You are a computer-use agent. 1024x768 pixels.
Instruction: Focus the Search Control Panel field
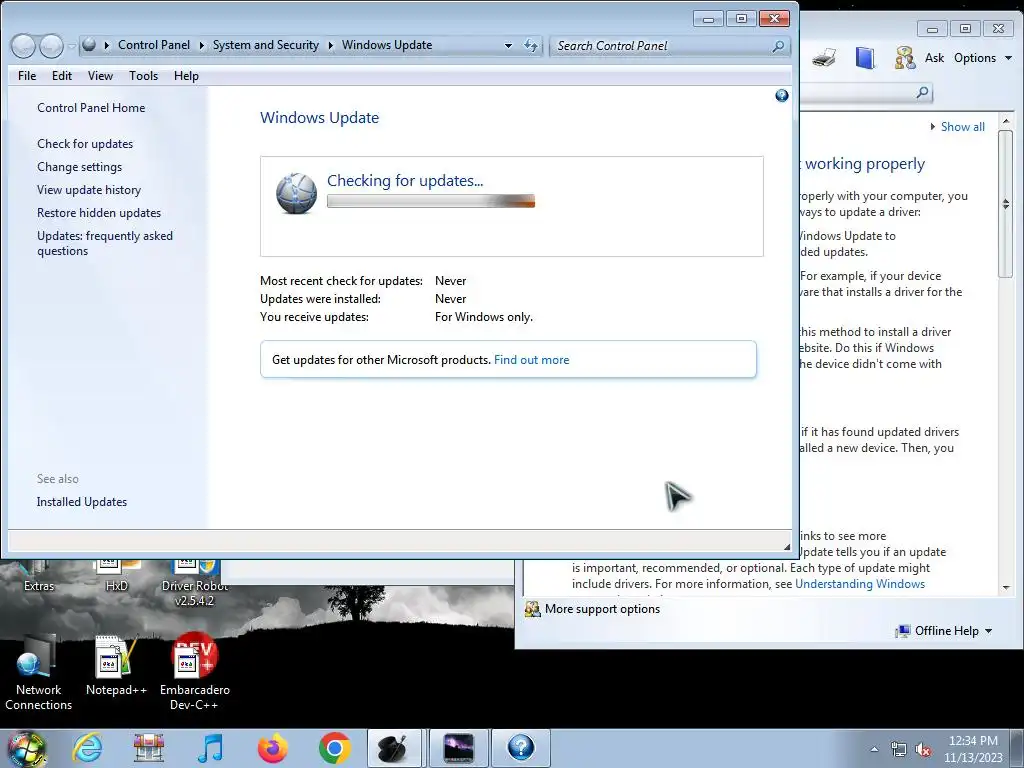pyautogui.click(x=670, y=46)
